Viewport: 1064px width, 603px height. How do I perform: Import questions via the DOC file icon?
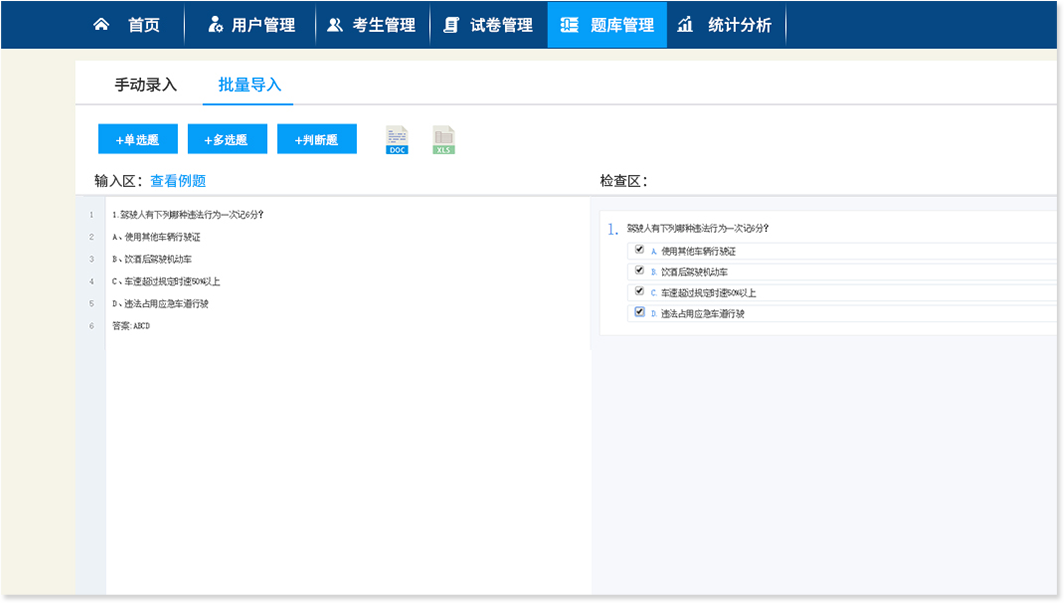(x=397, y=140)
